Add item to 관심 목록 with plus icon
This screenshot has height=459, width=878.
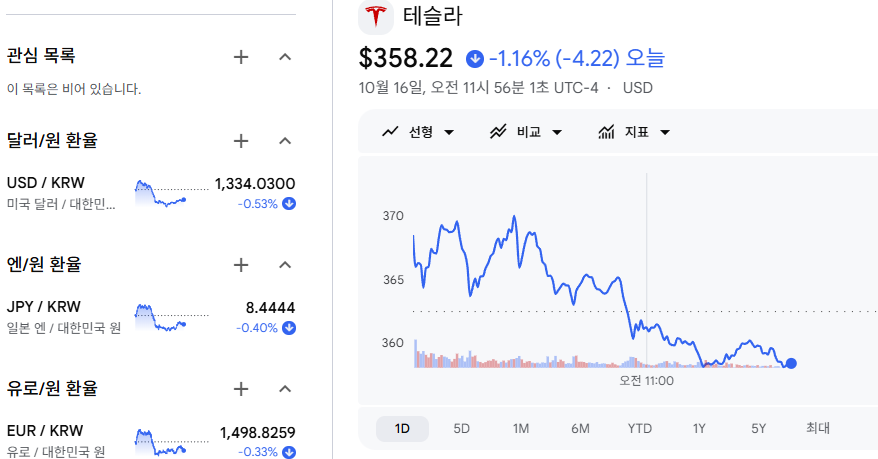[241, 57]
